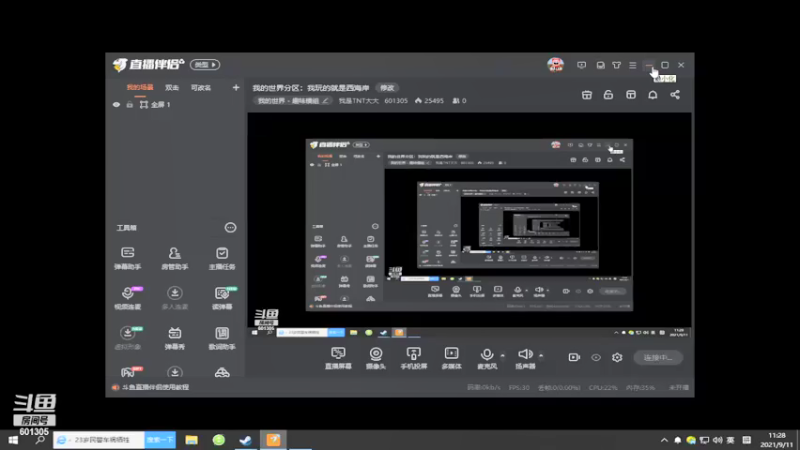
Task: Open the 多人连麦 tool
Action: pos(174,298)
